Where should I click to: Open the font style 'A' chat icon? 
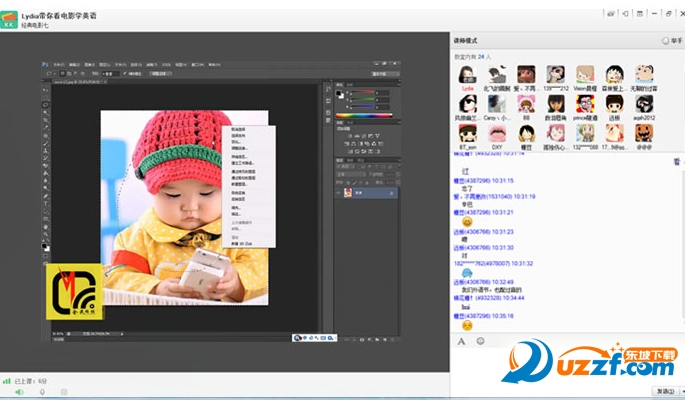(x=461, y=341)
